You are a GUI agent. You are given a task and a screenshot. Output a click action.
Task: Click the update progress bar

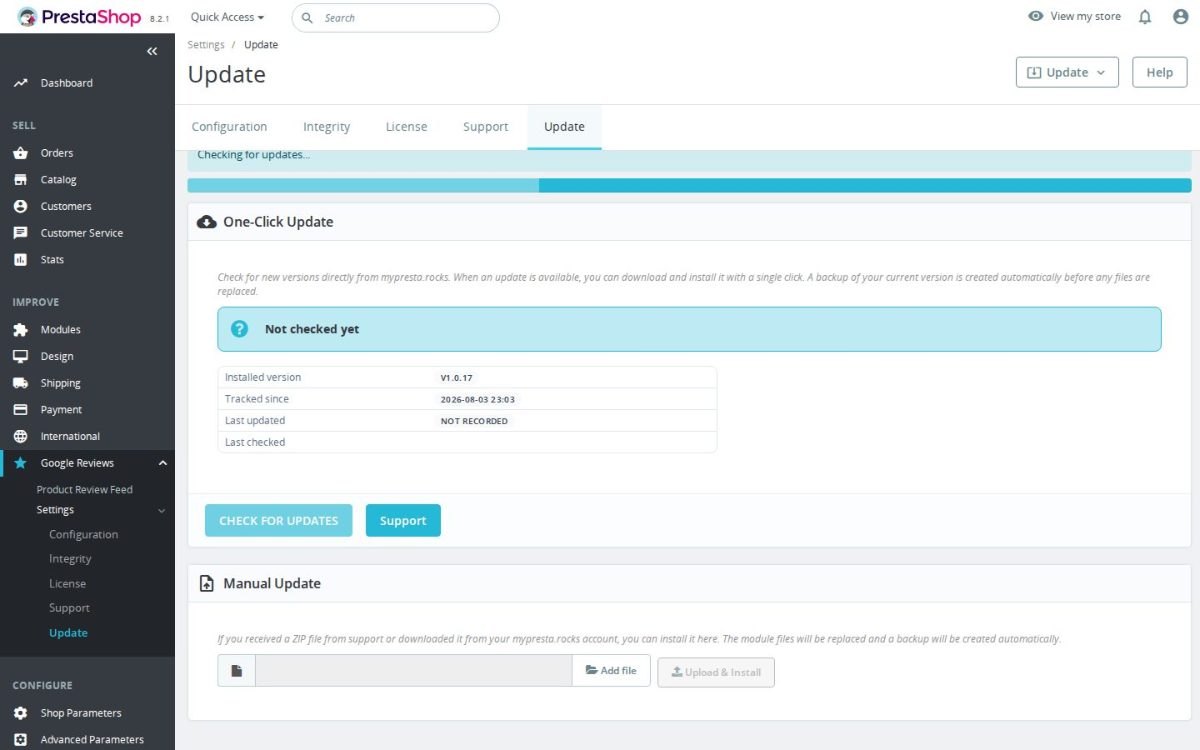pos(689,185)
